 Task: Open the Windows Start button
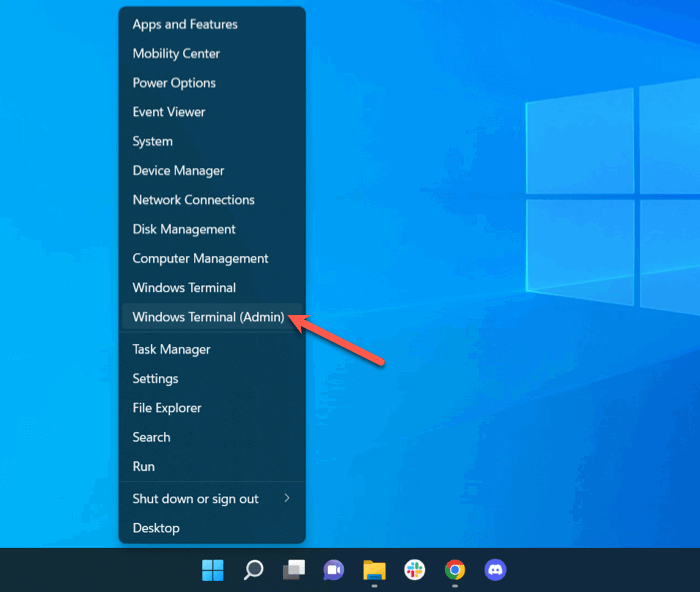(x=212, y=570)
